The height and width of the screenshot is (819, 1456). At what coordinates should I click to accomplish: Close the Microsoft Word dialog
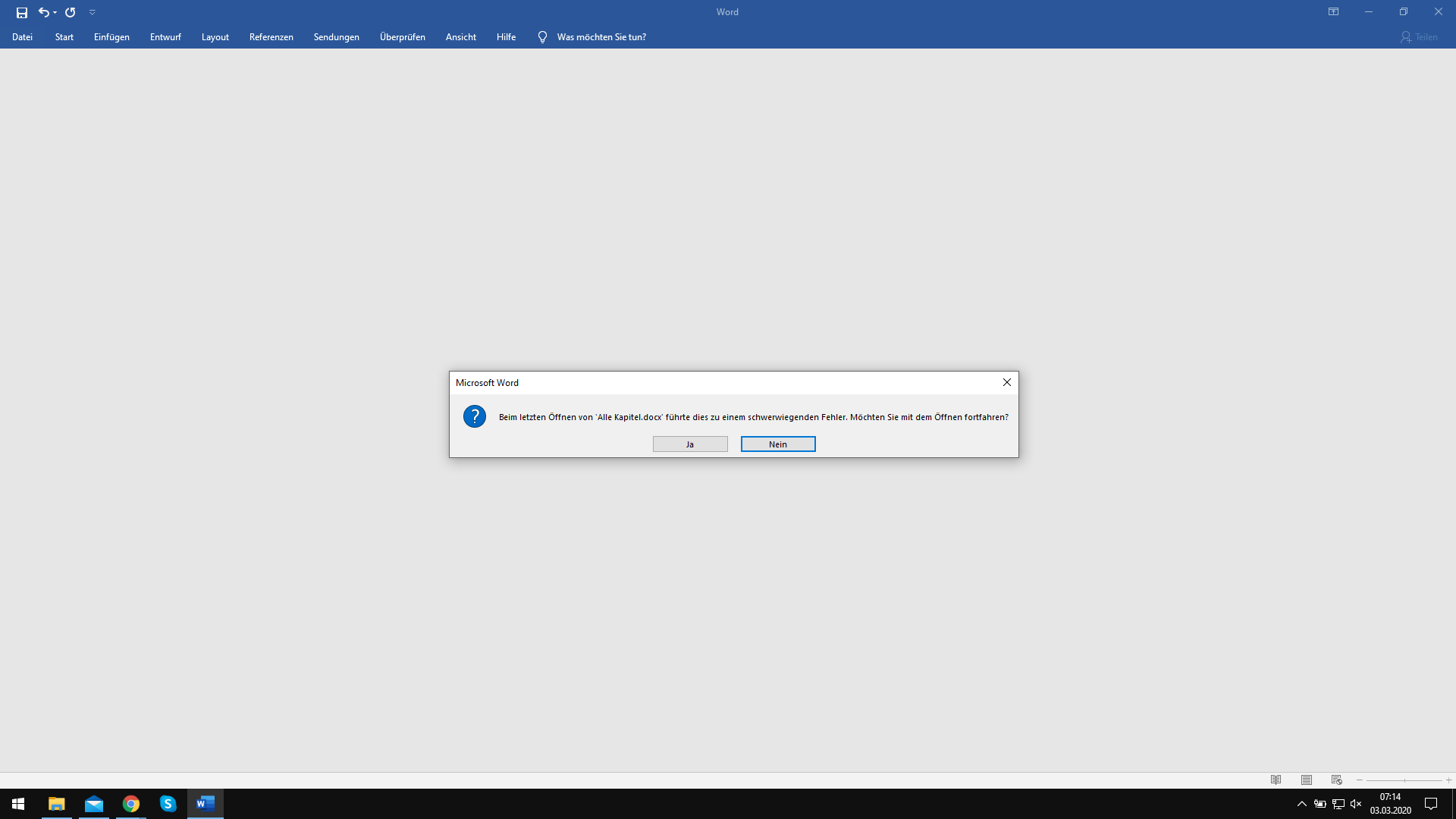[1007, 382]
